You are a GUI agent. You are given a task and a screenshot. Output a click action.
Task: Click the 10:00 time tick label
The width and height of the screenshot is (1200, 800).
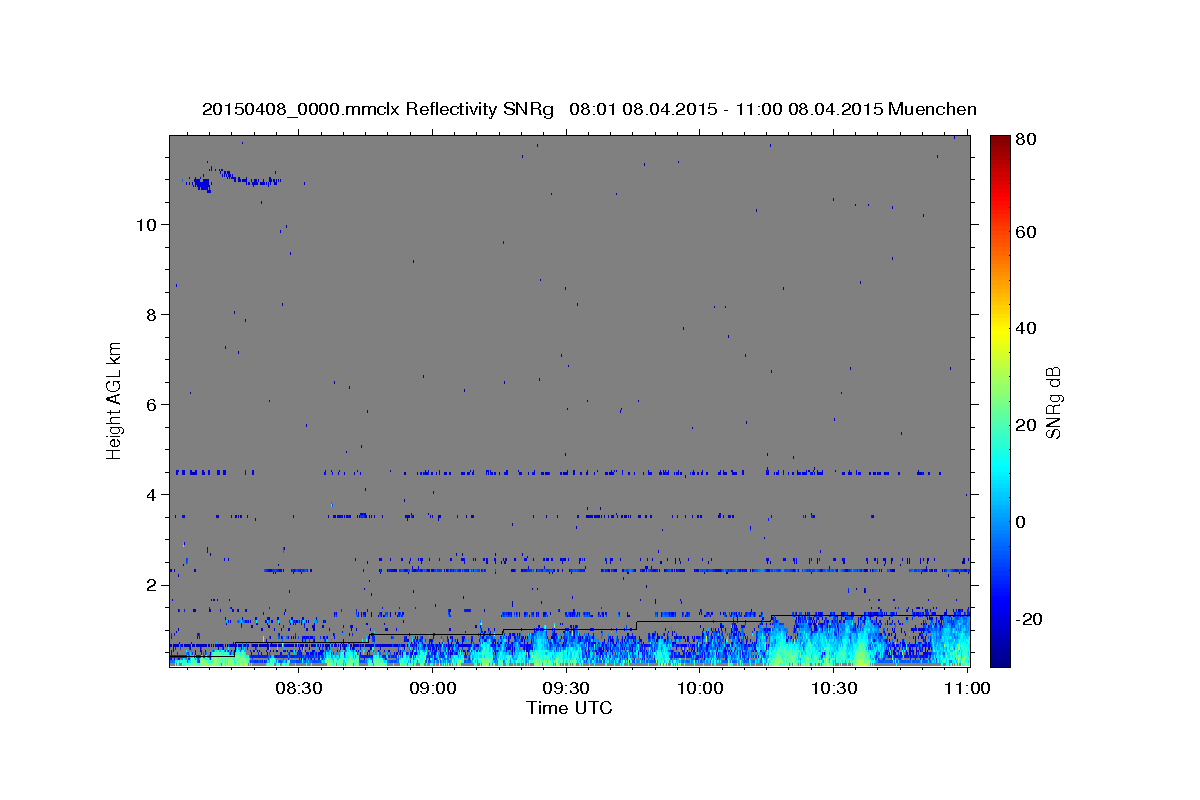coord(700,688)
